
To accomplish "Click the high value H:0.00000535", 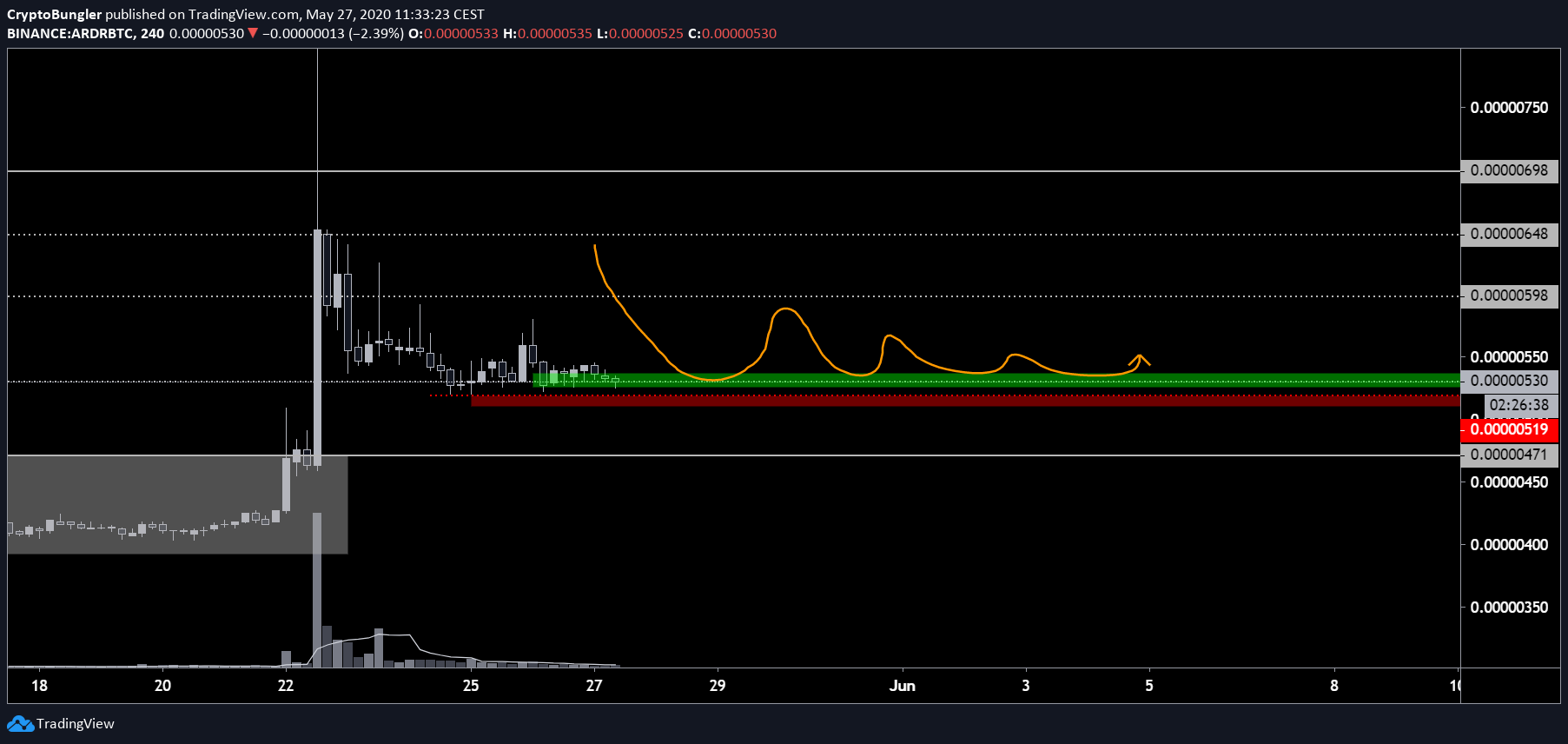I will pyautogui.click(x=547, y=34).
